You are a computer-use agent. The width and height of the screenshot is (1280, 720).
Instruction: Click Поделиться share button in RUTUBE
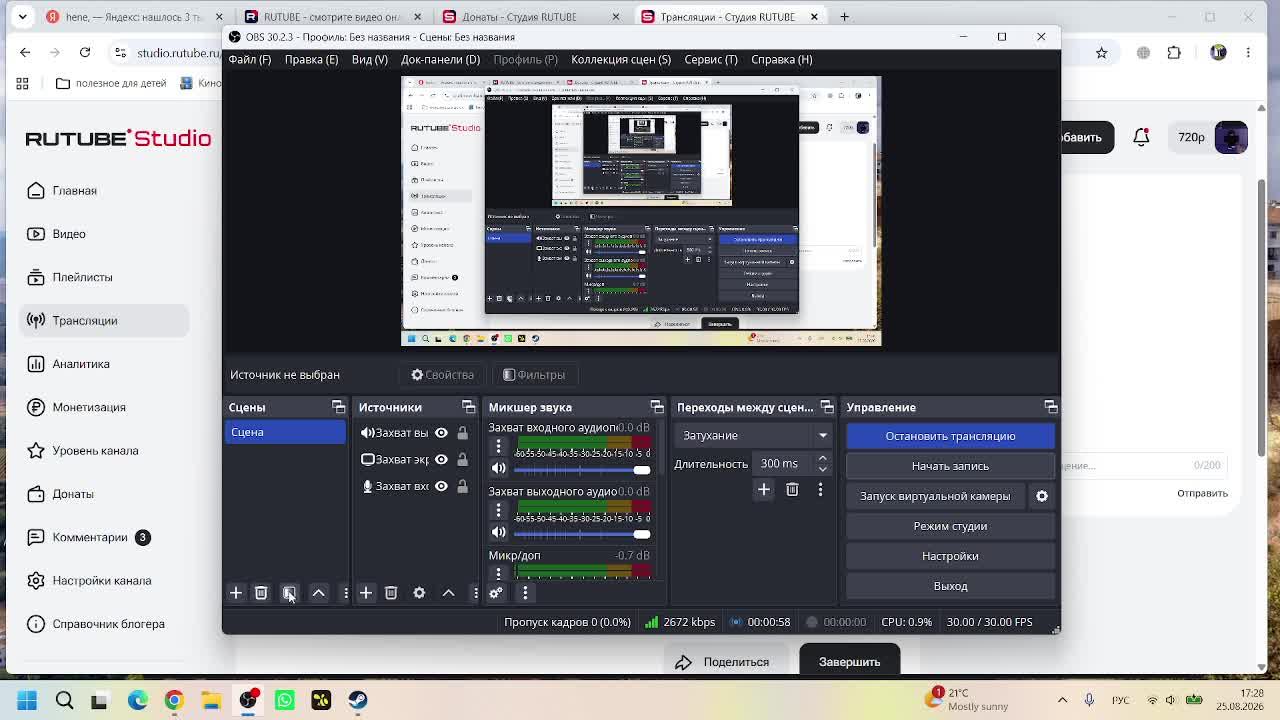click(x=722, y=662)
